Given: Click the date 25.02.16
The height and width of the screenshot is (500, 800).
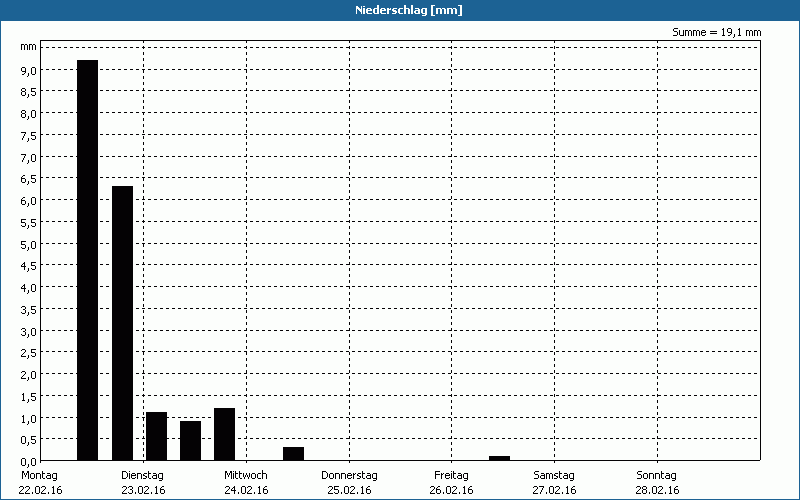Looking at the screenshot, I should pos(349,490).
